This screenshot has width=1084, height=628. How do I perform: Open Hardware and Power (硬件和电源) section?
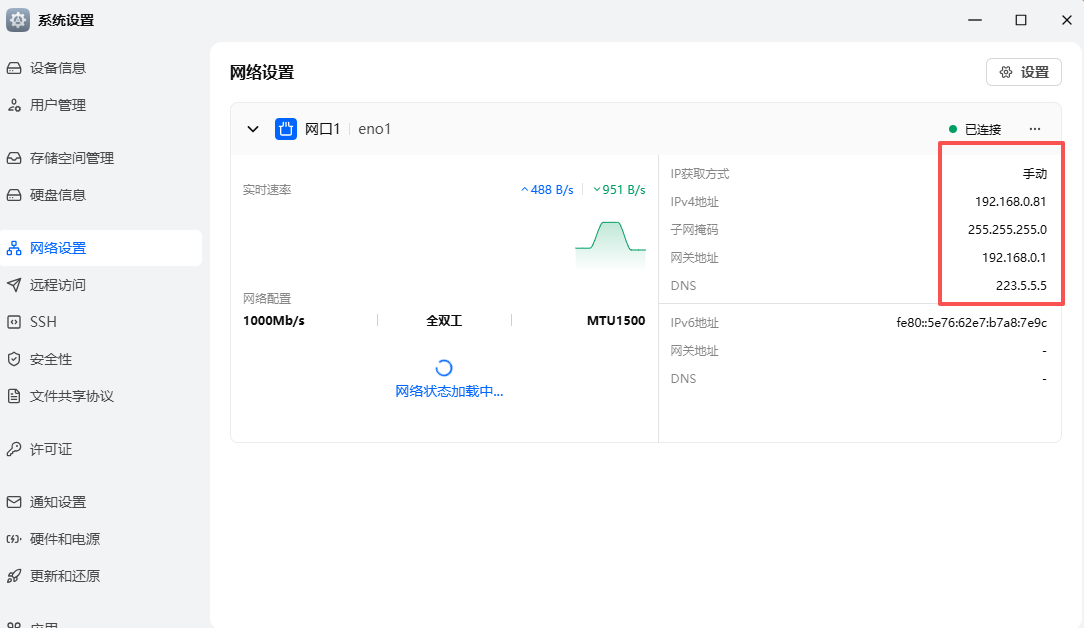(64, 539)
